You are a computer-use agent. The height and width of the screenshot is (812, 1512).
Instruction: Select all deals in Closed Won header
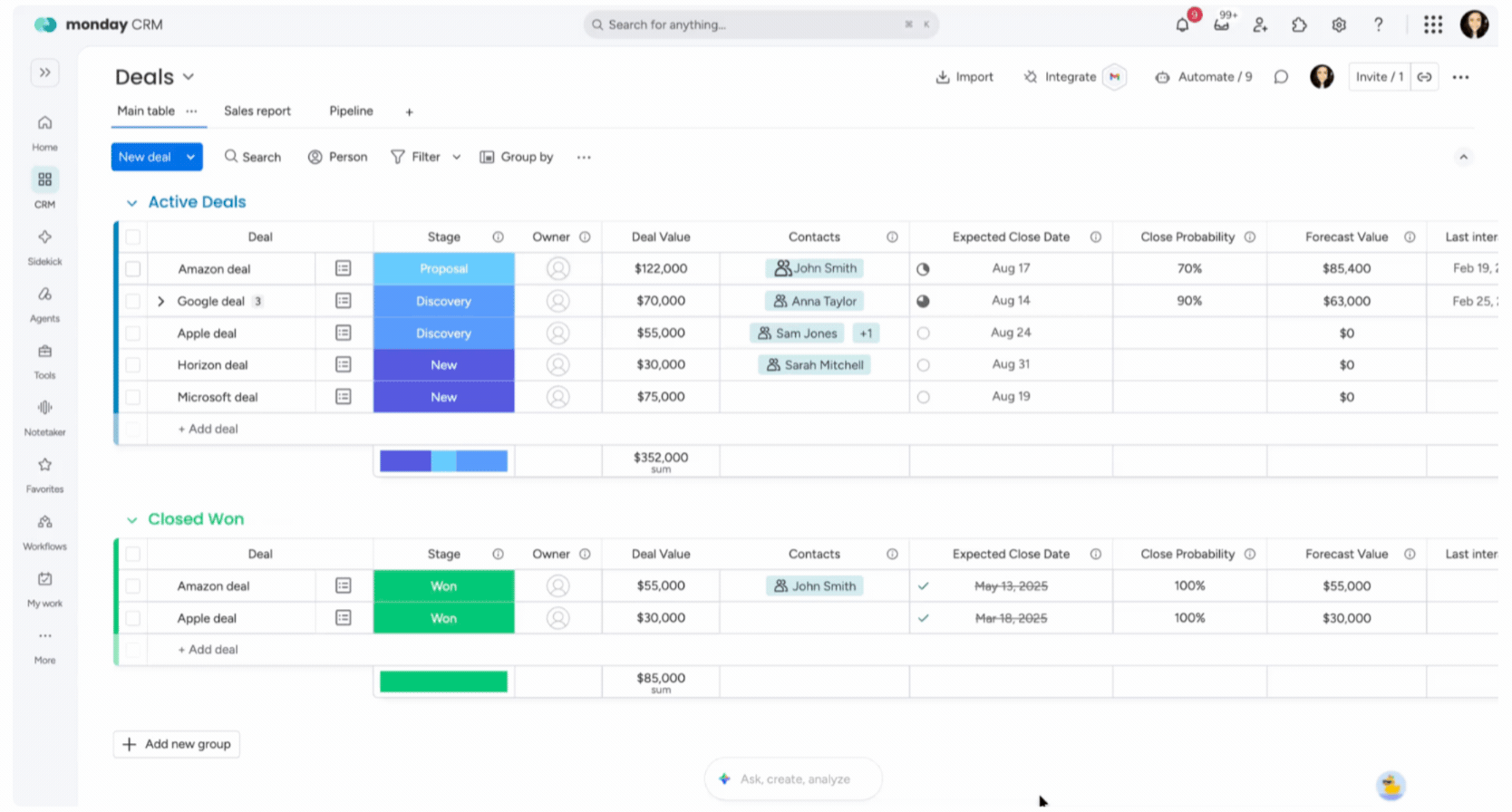click(133, 554)
